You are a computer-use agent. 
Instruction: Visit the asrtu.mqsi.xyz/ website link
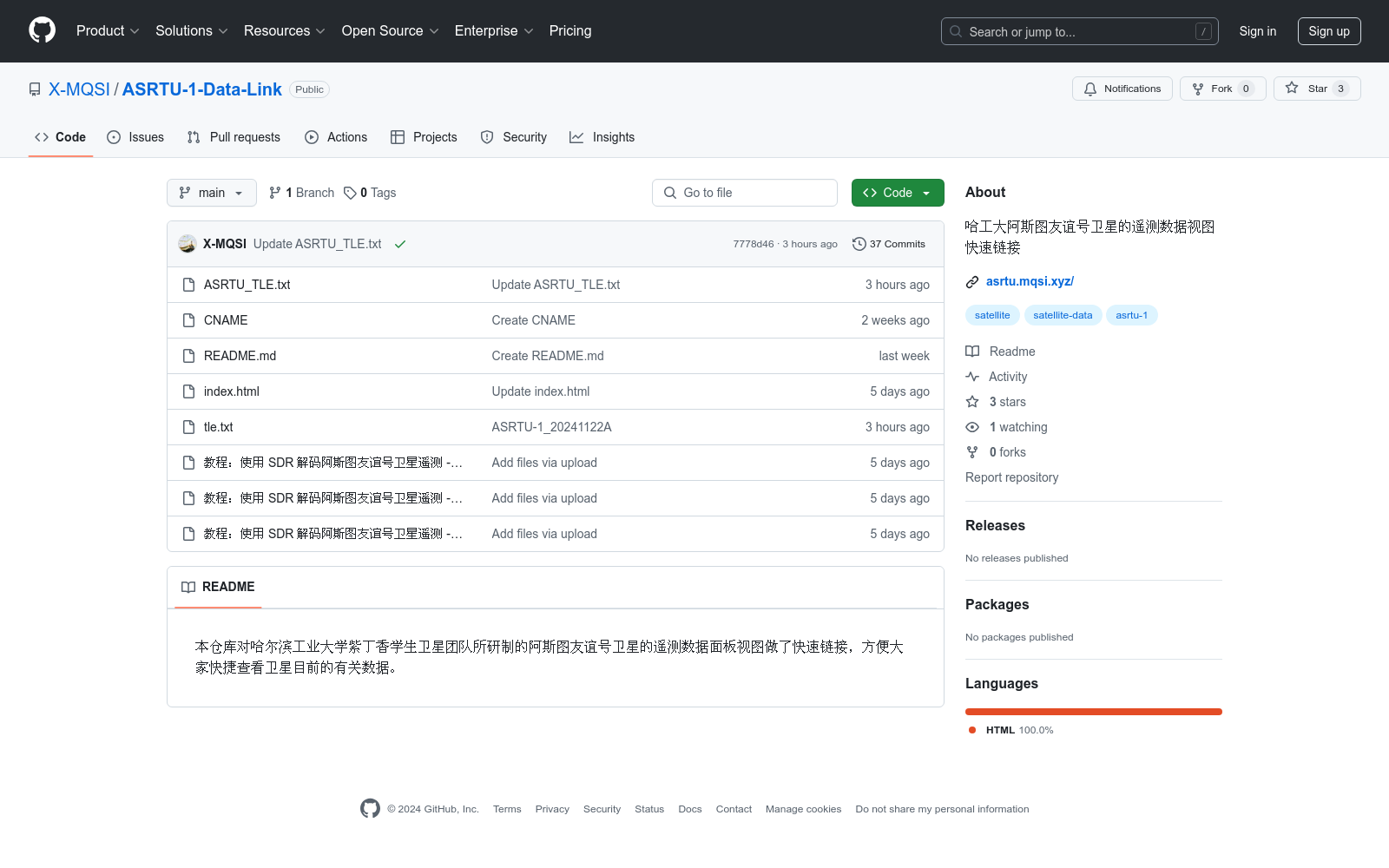click(1030, 281)
